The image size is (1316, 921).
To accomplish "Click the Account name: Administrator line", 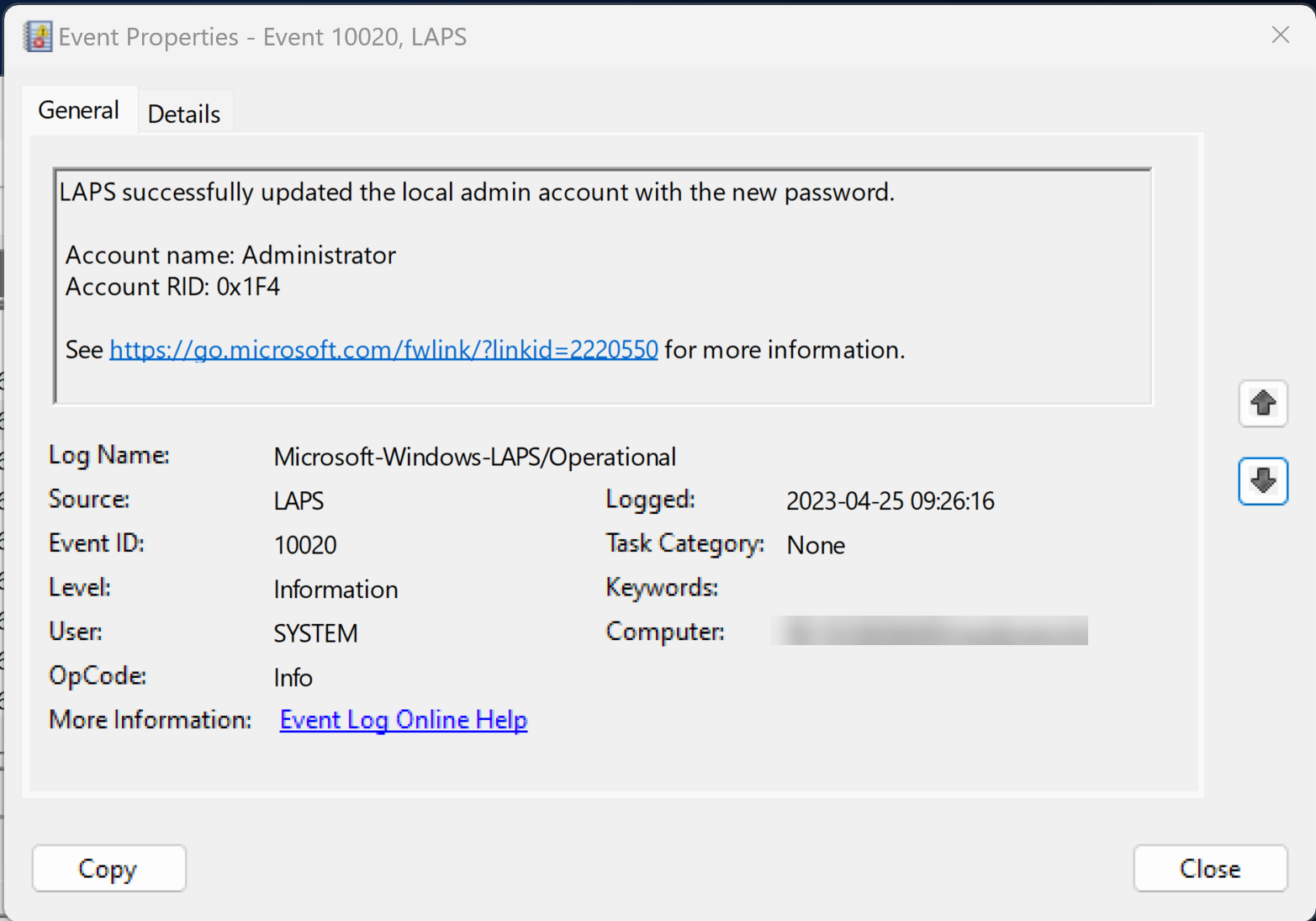I will (x=230, y=255).
